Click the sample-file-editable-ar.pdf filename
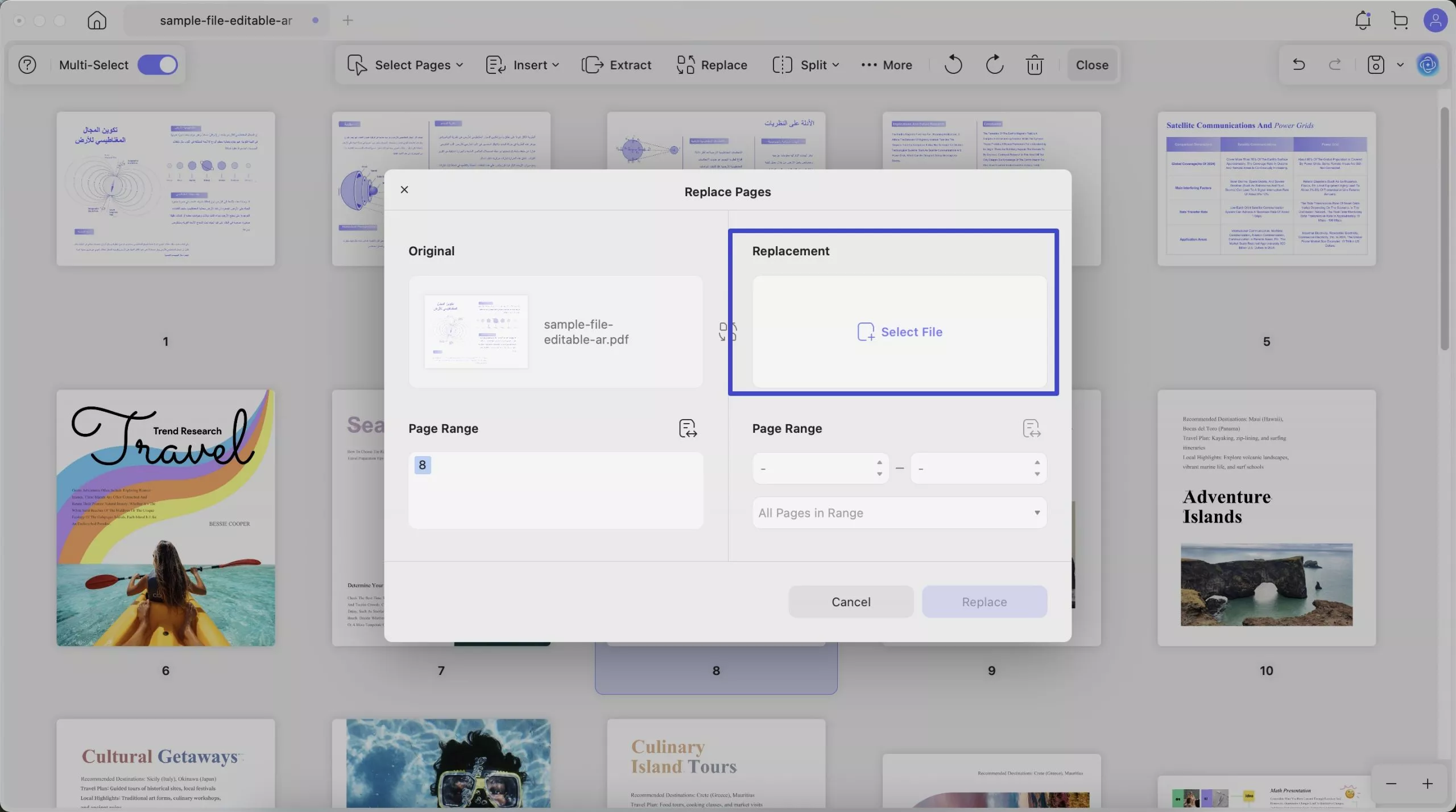 586,332
